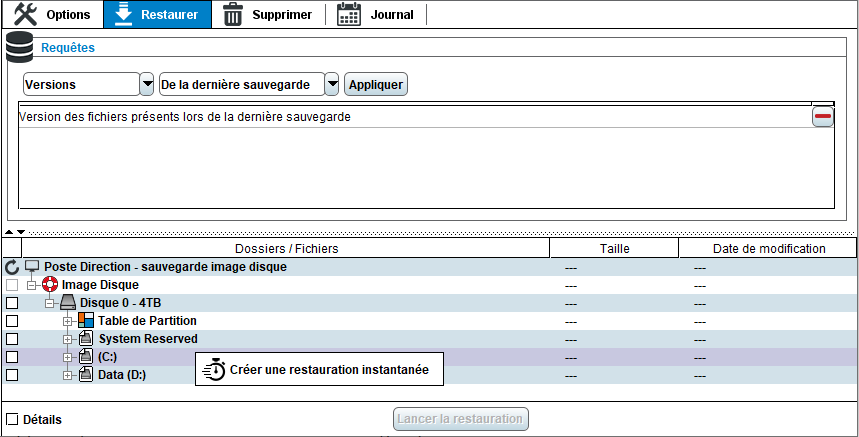Viewport: 859px width, 437px height.
Task: Toggle the Image Disque checkbox
Action: (x=12, y=285)
